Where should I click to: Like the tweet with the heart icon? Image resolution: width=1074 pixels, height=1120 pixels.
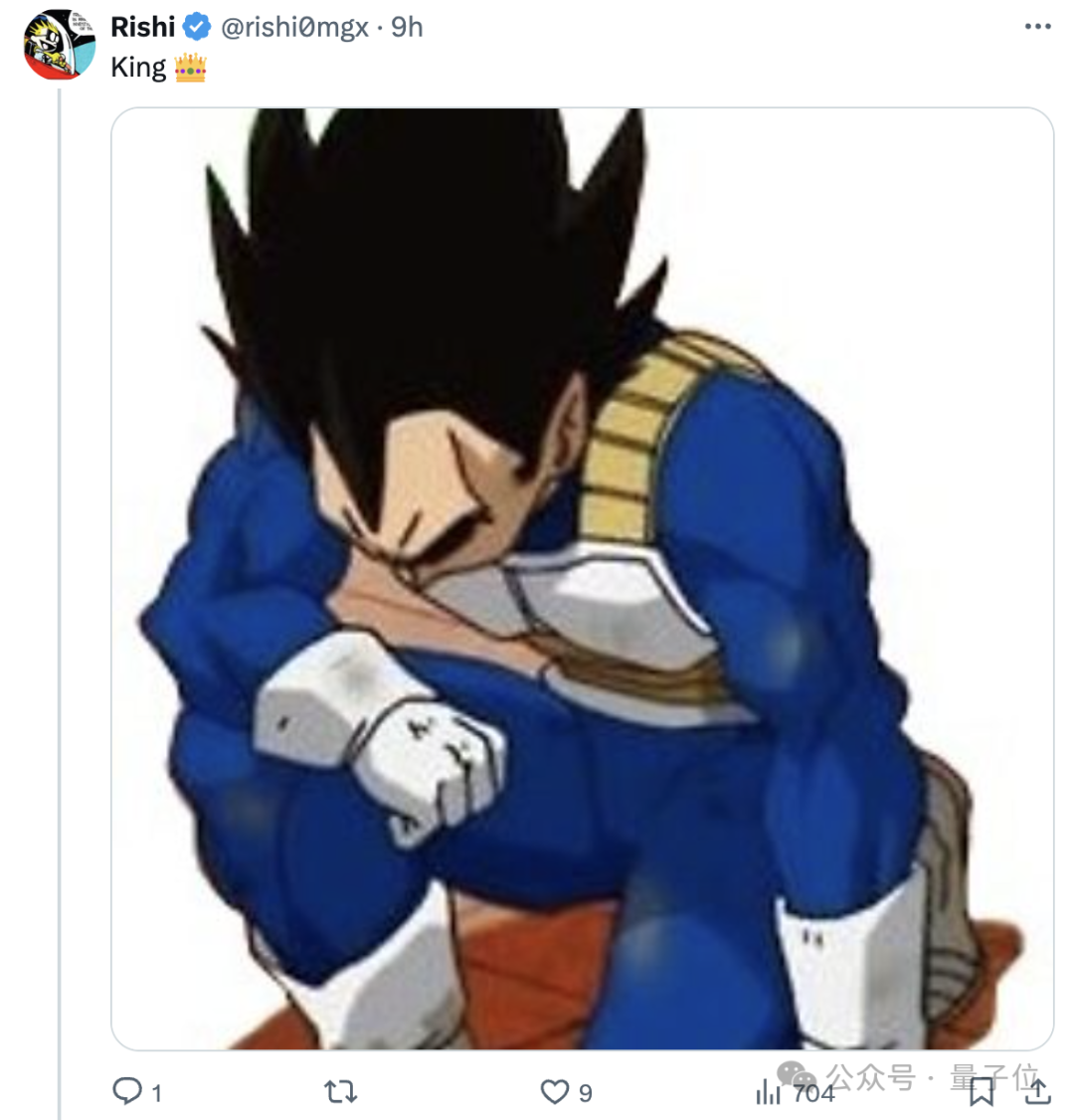point(554,1091)
